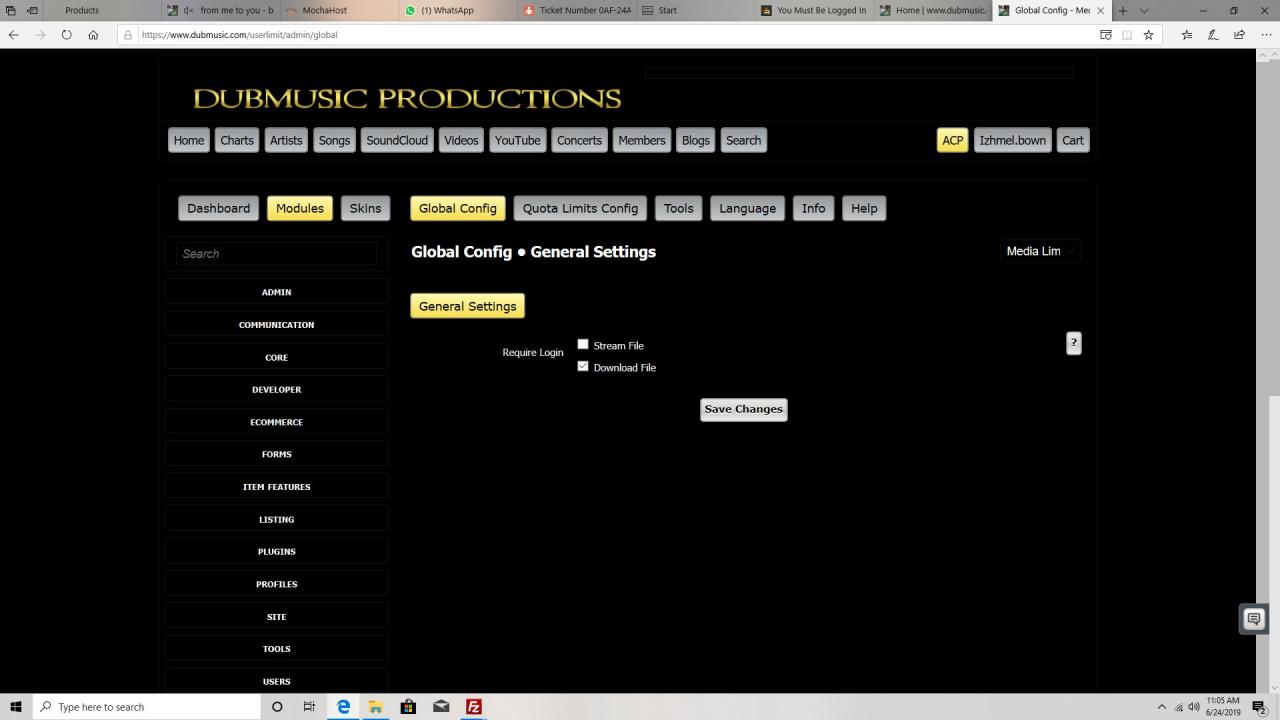
Task: Open the Action Center notifications icon
Action: click(1259, 707)
